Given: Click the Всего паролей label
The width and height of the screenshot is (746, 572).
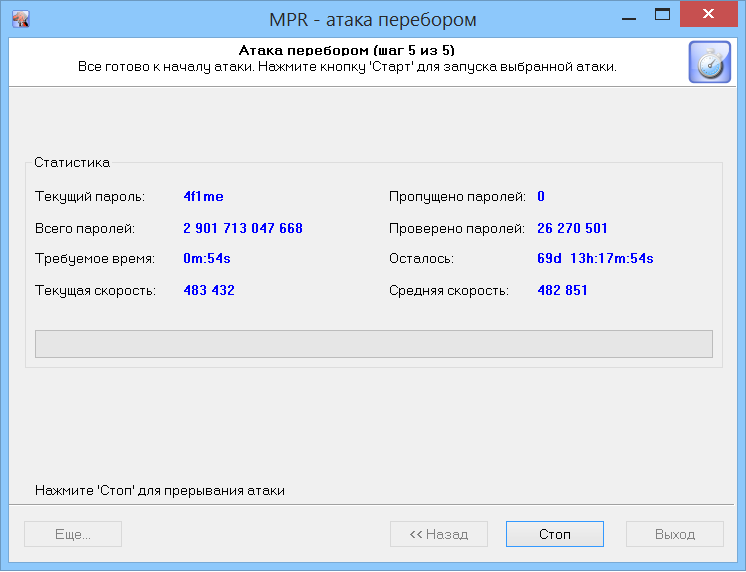Looking at the screenshot, I should pos(85,229).
